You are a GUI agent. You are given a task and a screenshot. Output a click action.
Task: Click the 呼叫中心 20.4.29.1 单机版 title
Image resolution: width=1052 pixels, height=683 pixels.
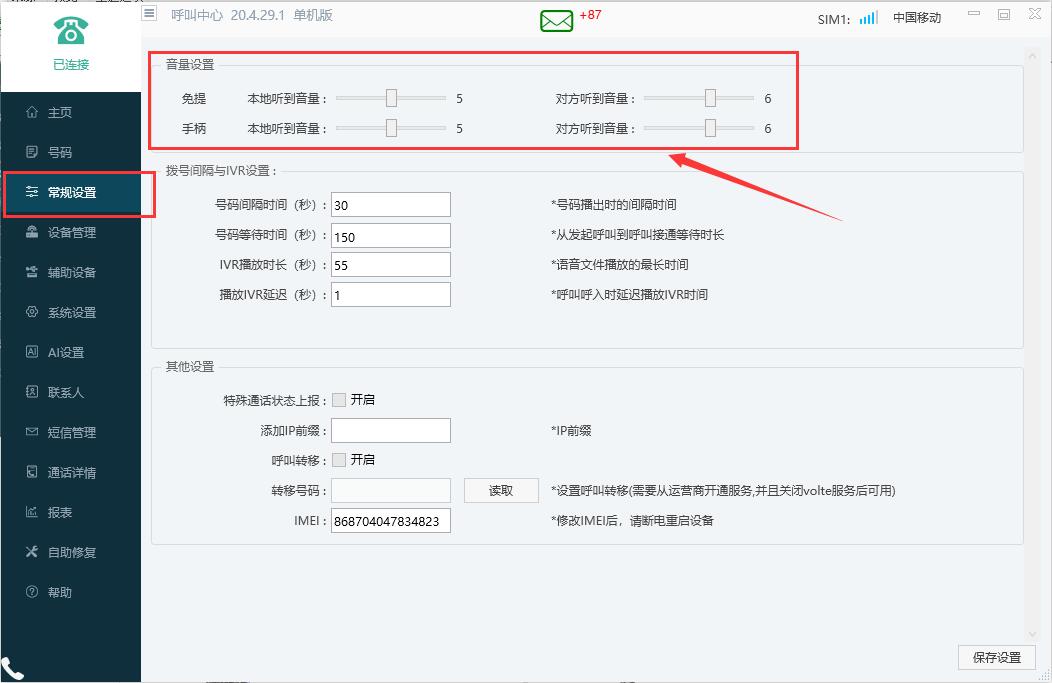[252, 15]
